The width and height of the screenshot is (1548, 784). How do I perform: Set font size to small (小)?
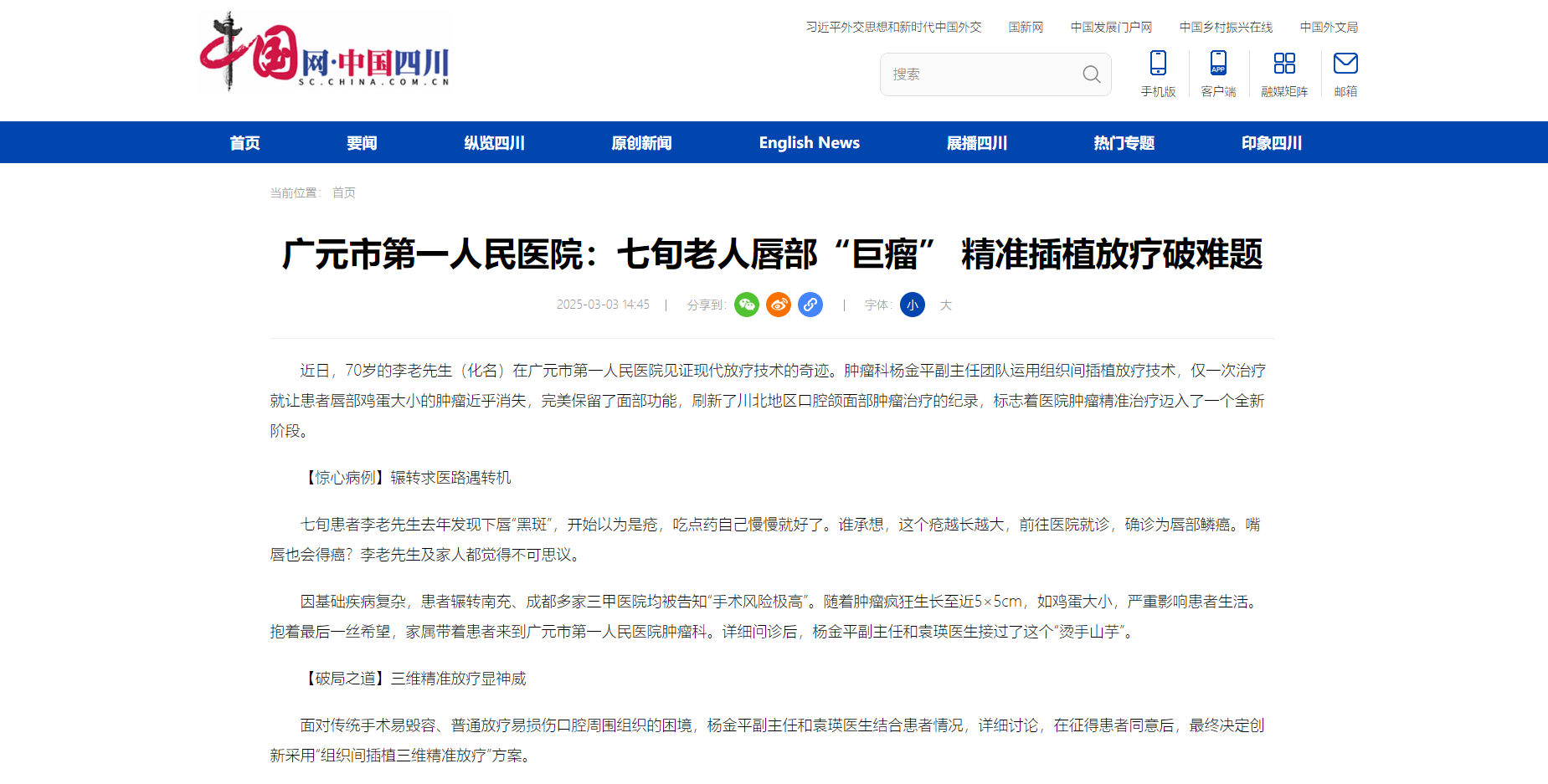(913, 305)
